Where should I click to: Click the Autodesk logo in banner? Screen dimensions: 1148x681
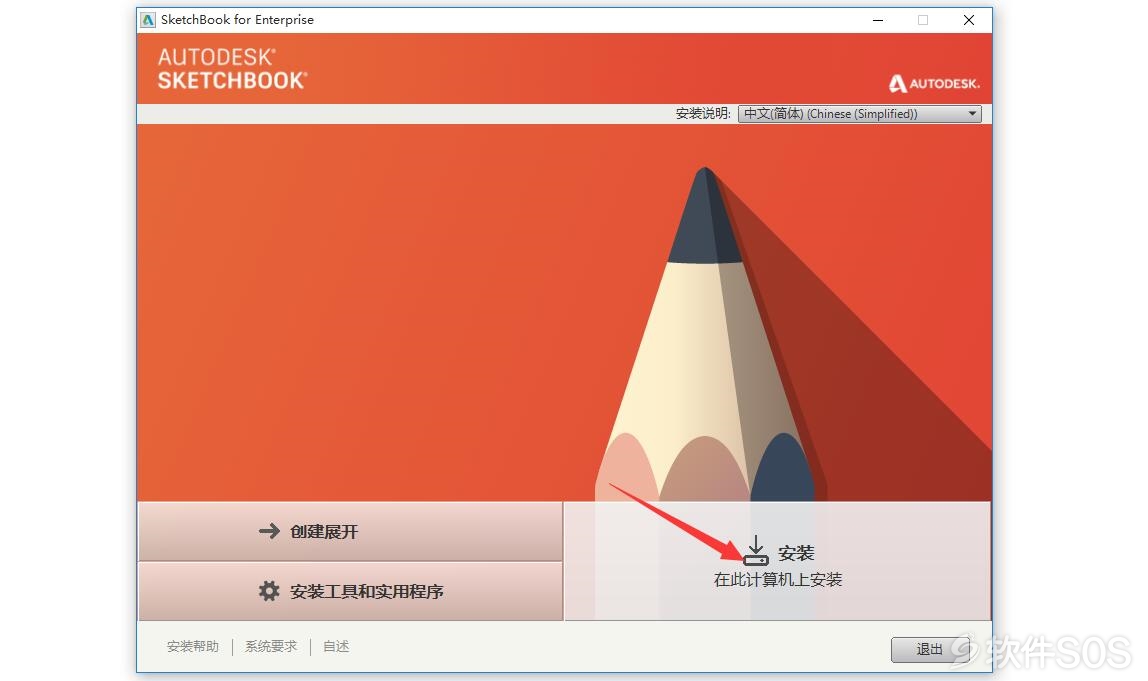[x=934, y=83]
